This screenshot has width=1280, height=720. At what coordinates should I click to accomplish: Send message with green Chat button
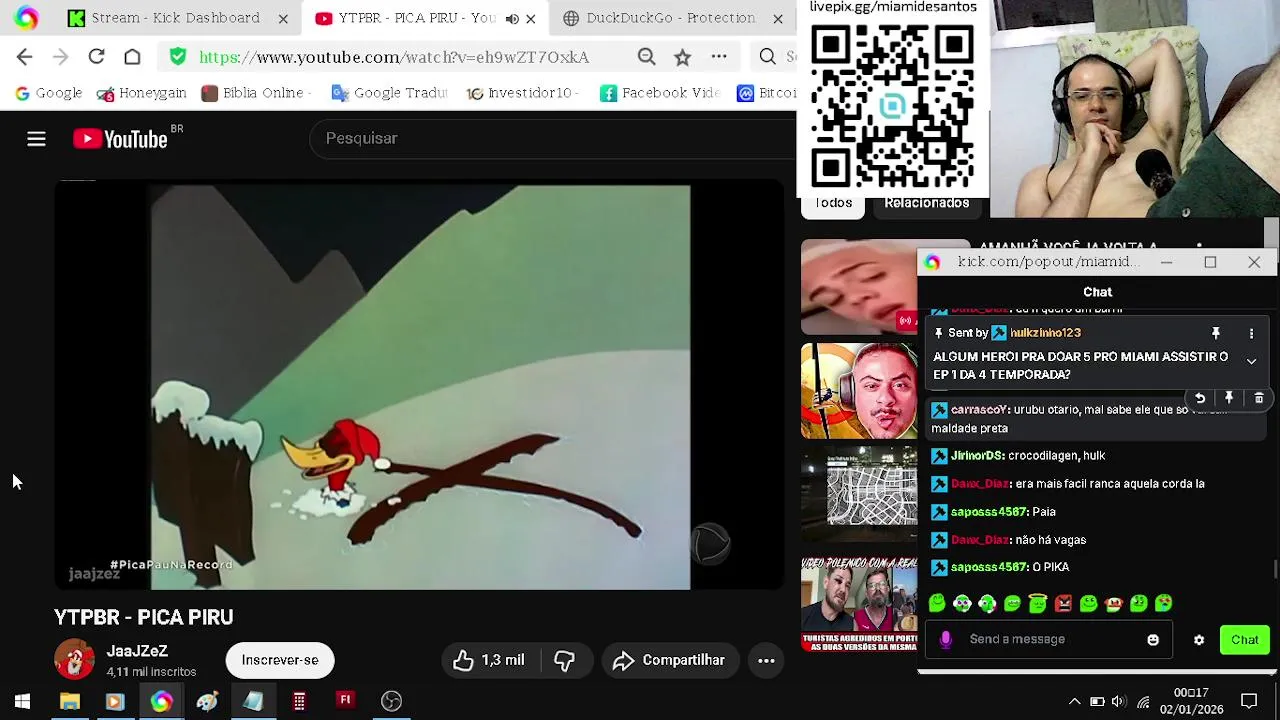tap(1245, 640)
